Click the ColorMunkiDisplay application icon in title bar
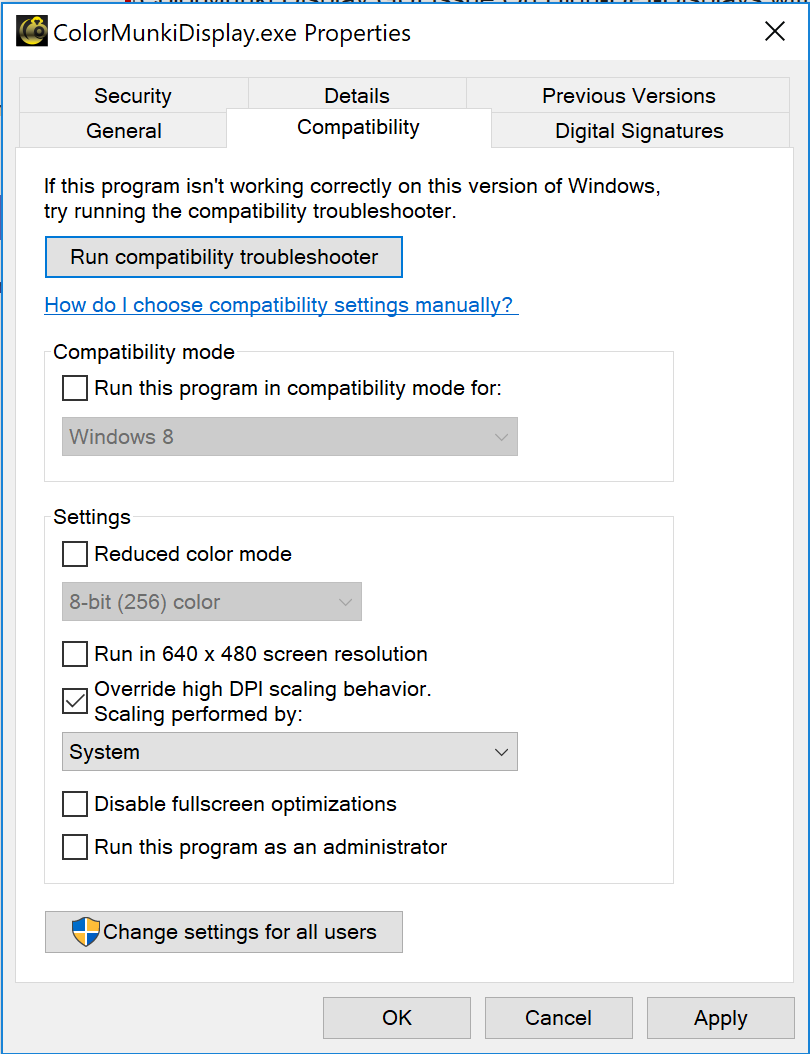Image resolution: width=810 pixels, height=1054 pixels. point(31,31)
